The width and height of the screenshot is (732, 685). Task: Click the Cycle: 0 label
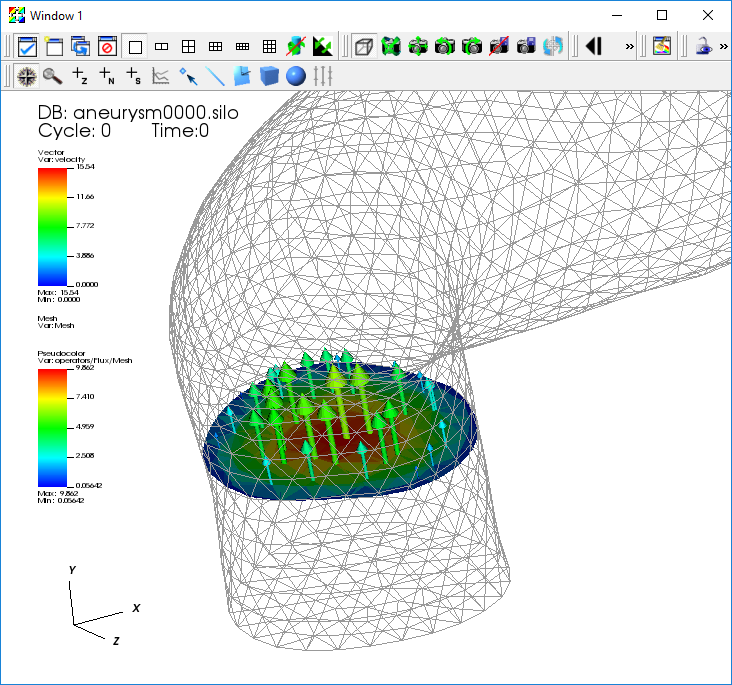point(75,131)
